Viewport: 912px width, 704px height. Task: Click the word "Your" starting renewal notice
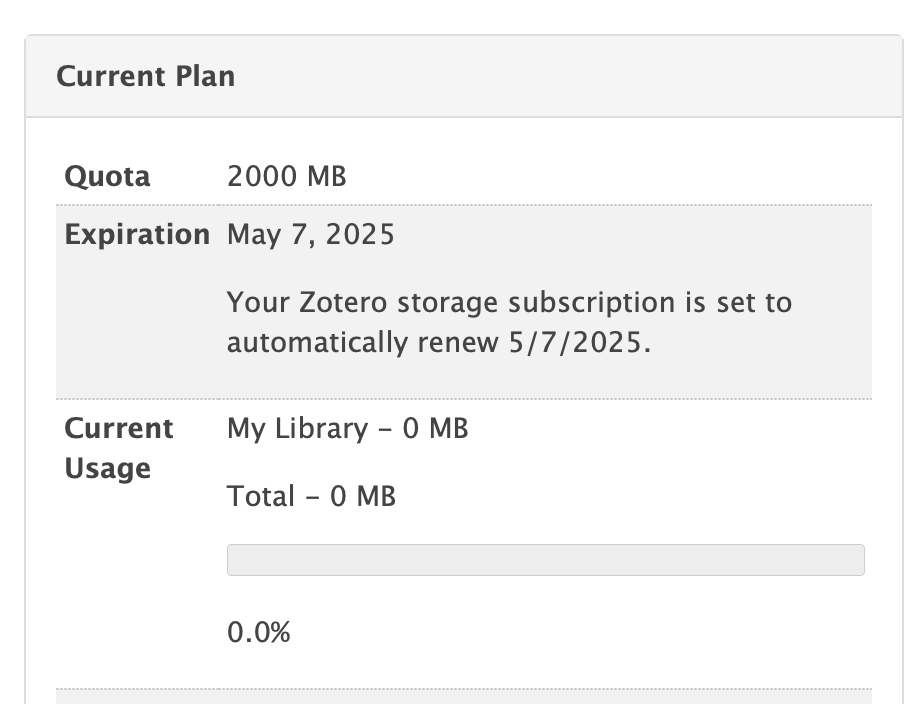click(x=252, y=302)
